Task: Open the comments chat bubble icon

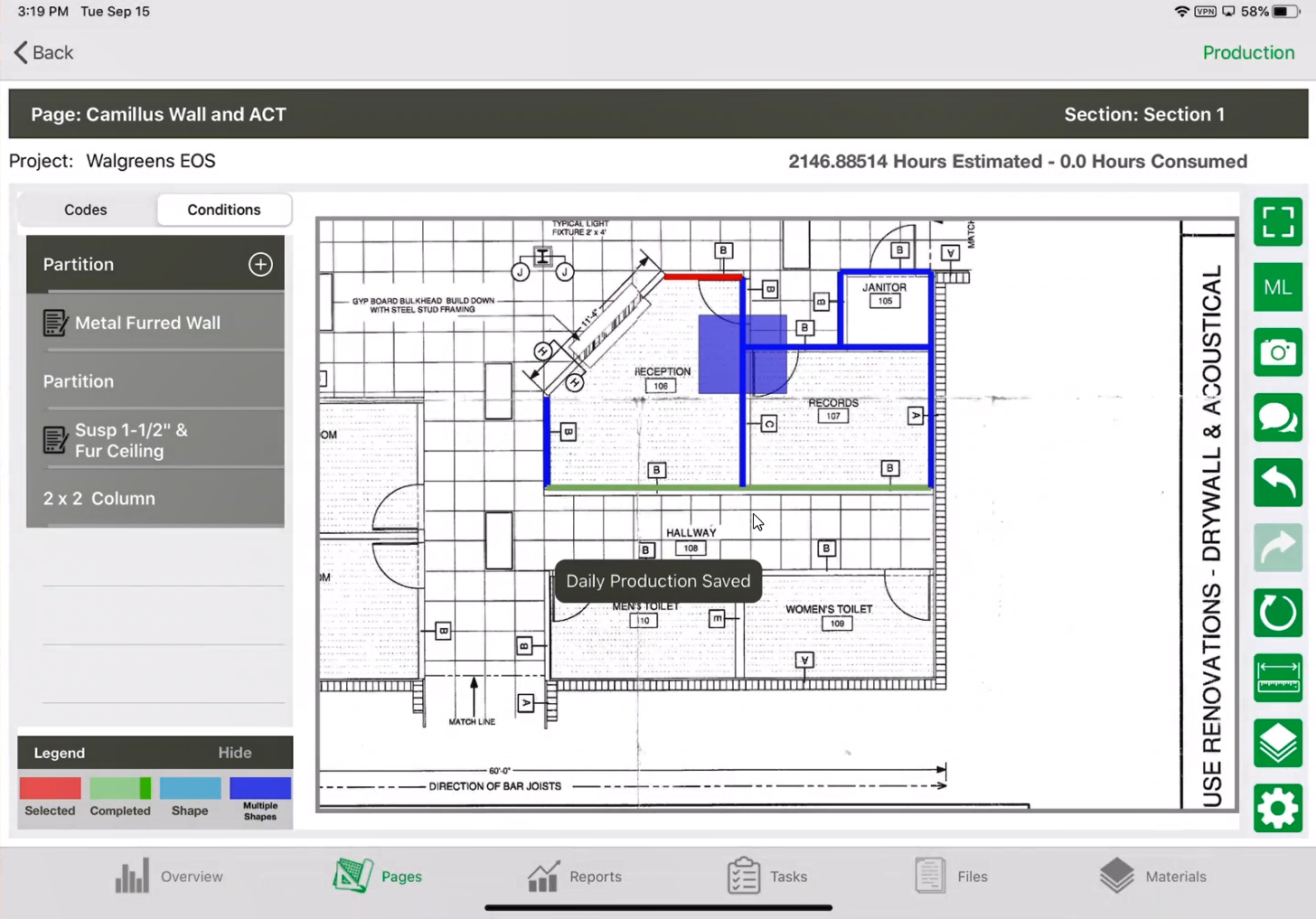Action: 1277,417
